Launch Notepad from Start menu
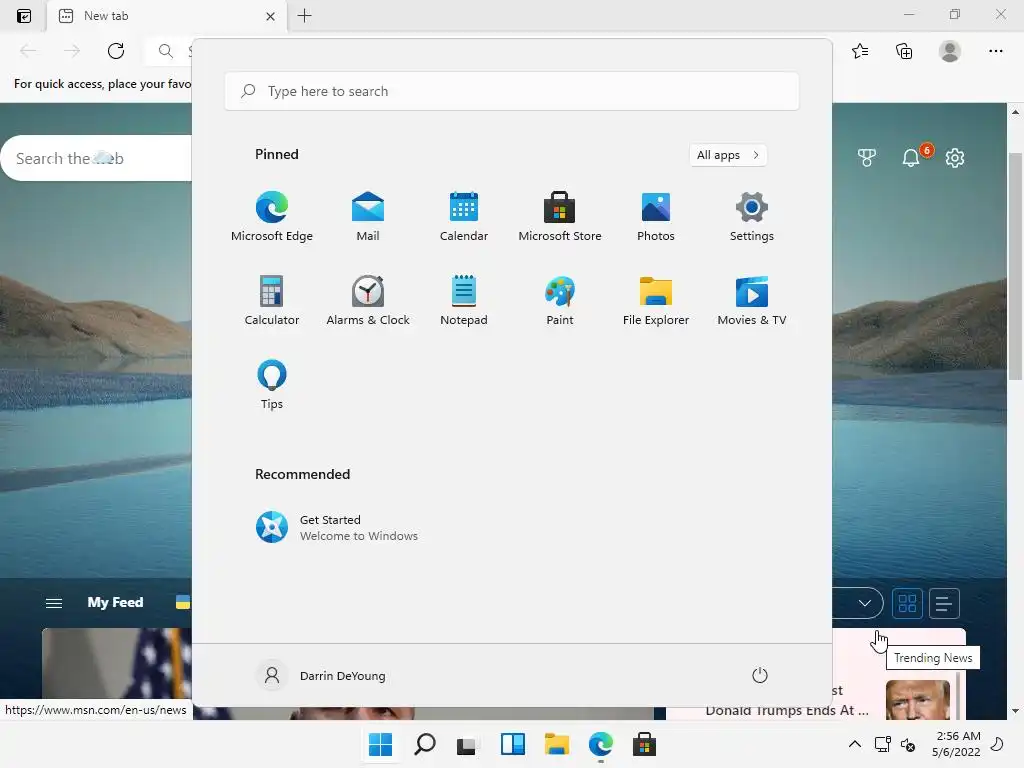 [x=464, y=300]
